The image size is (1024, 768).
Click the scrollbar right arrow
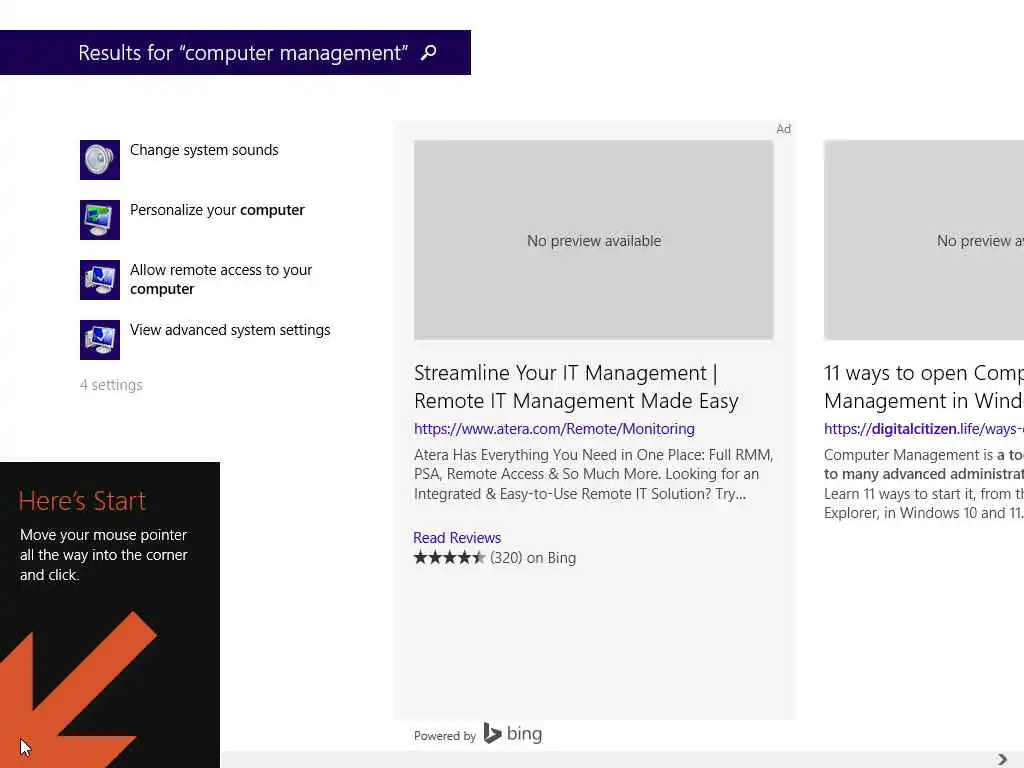1002,760
